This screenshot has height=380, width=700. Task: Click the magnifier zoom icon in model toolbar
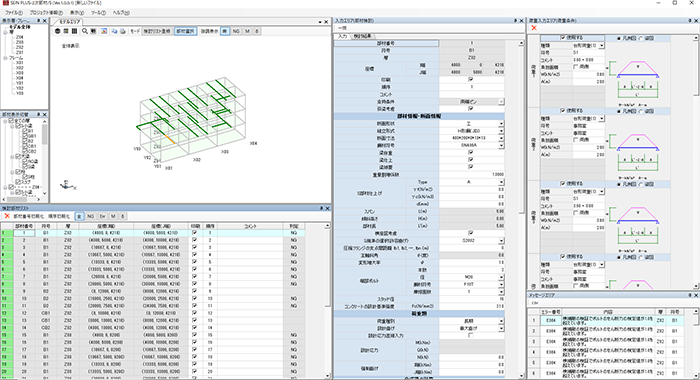[84, 31]
